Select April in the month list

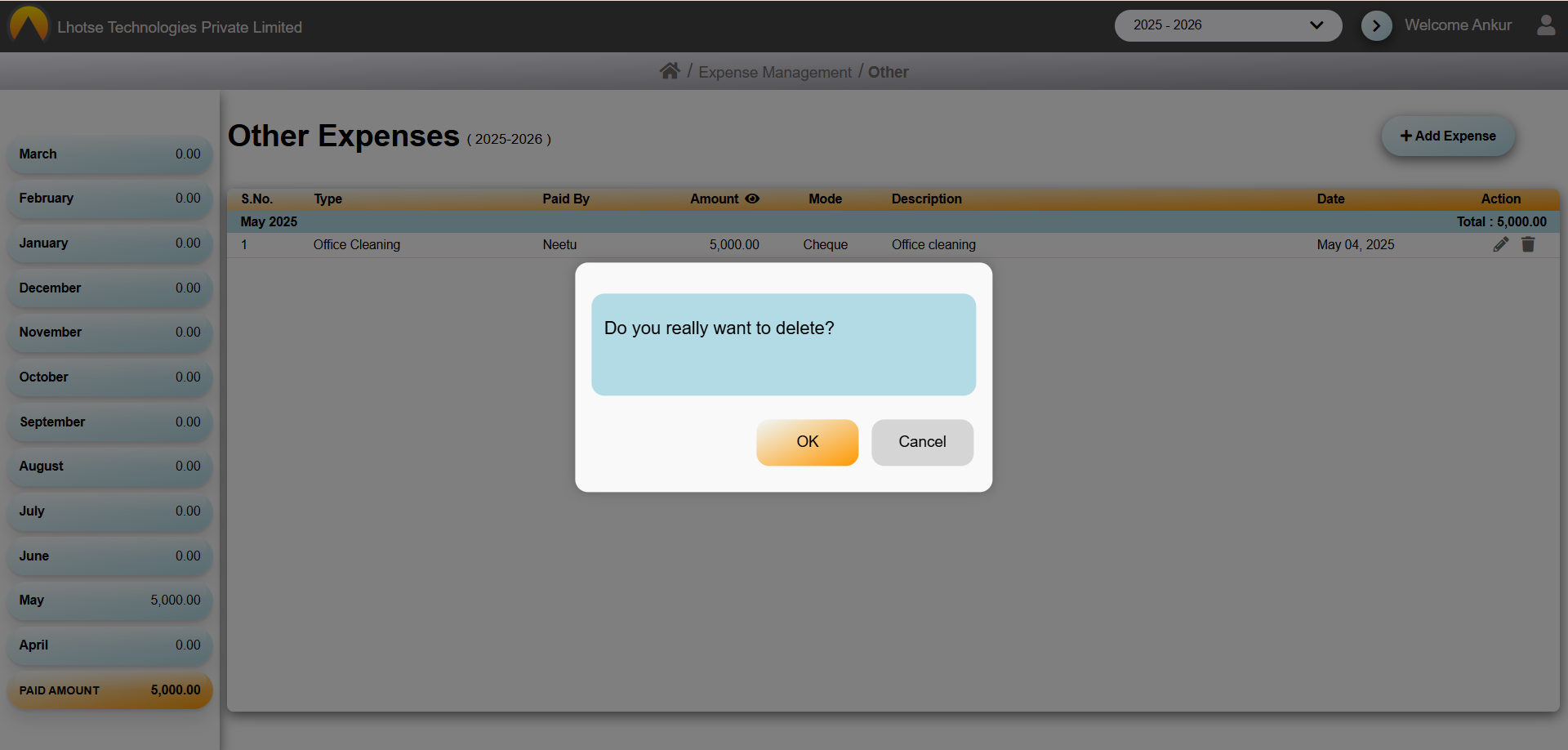pyautogui.click(x=109, y=645)
